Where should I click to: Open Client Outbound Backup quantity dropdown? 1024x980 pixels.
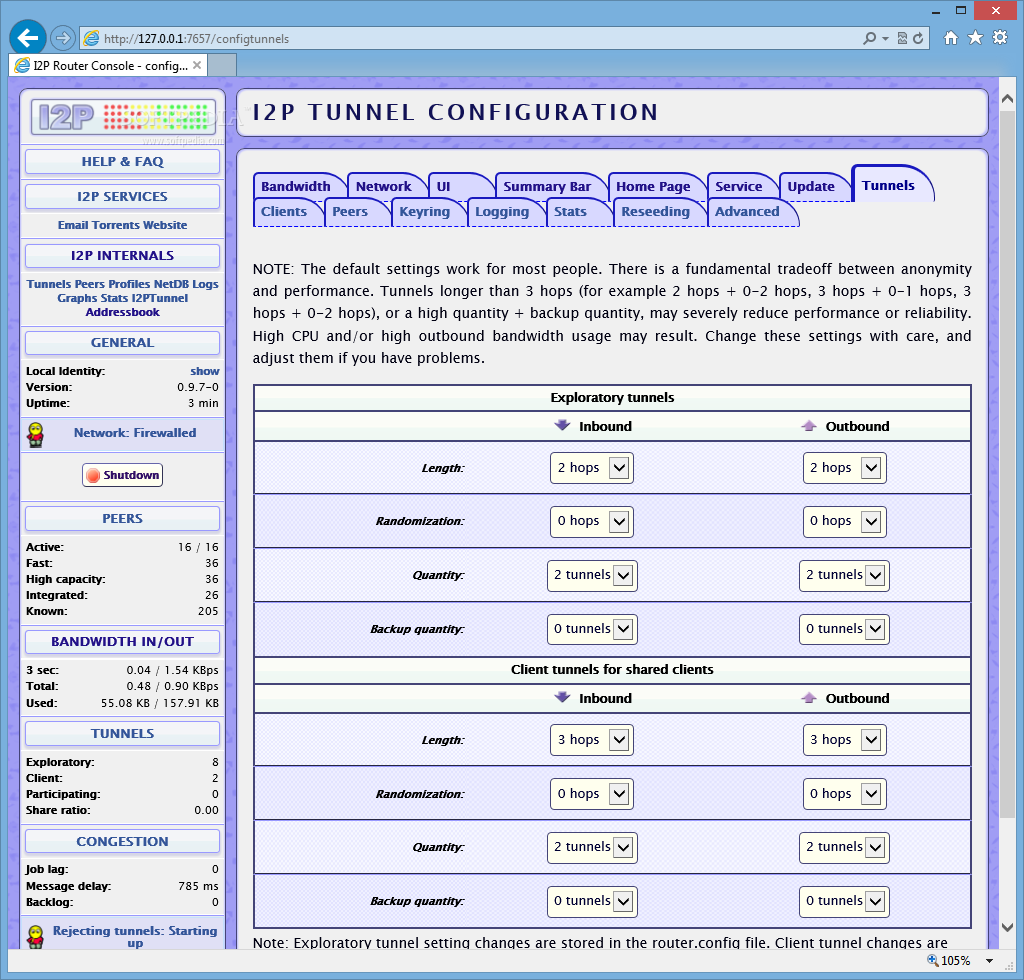[x=844, y=902]
